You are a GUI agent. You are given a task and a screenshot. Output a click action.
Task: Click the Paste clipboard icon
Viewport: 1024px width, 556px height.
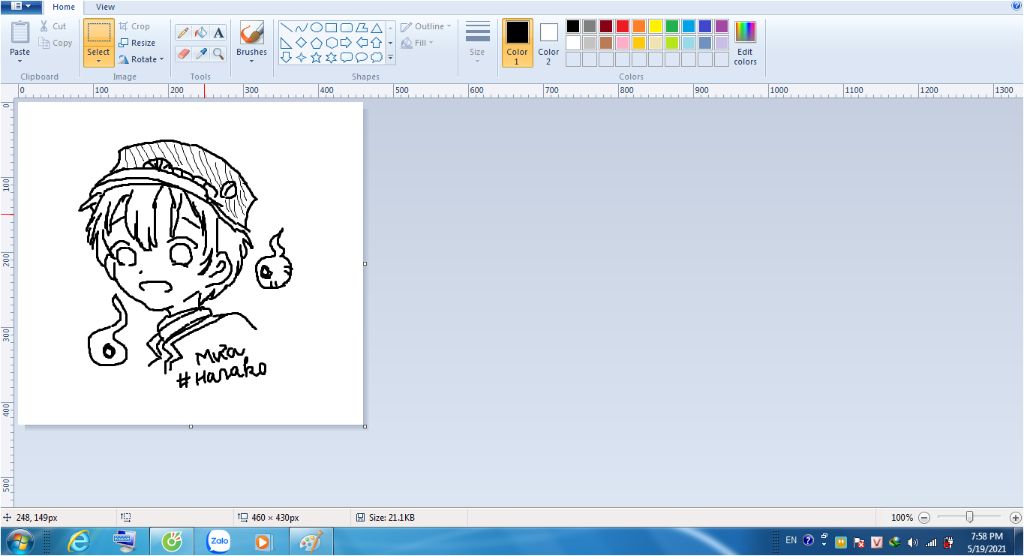pos(20,32)
